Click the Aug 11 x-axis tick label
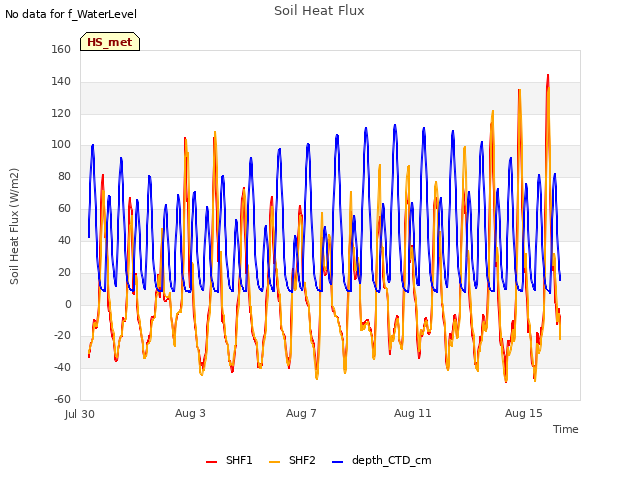The width and height of the screenshot is (640, 480). (412, 413)
